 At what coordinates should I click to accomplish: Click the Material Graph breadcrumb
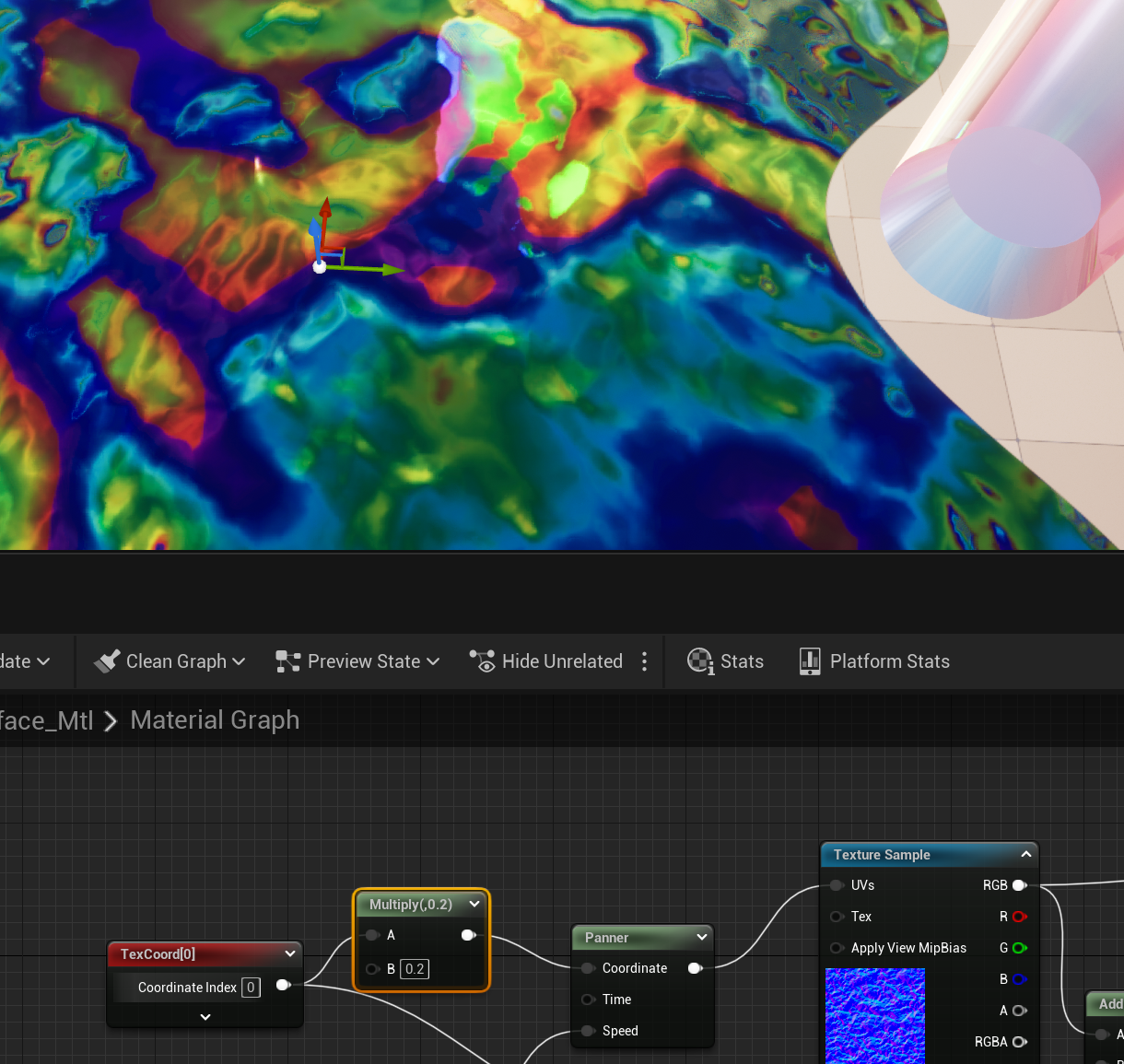coord(215,720)
